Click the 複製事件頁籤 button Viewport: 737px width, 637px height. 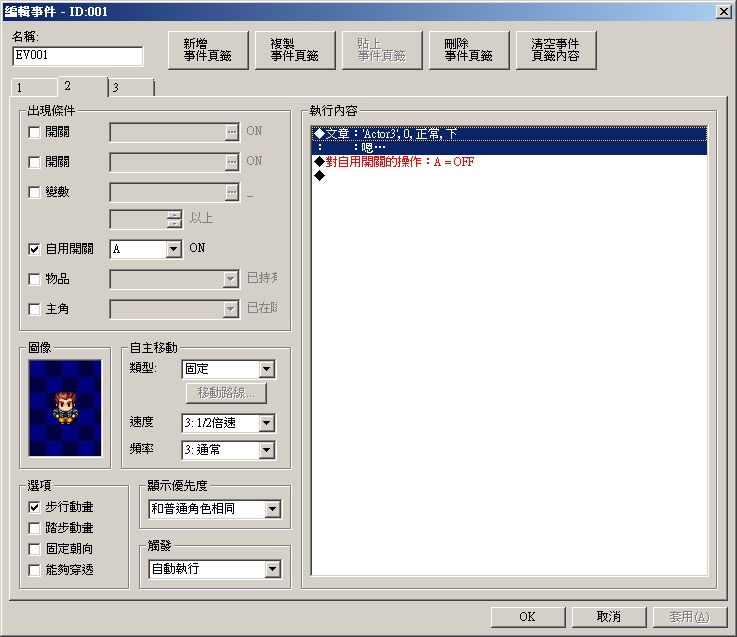point(295,50)
